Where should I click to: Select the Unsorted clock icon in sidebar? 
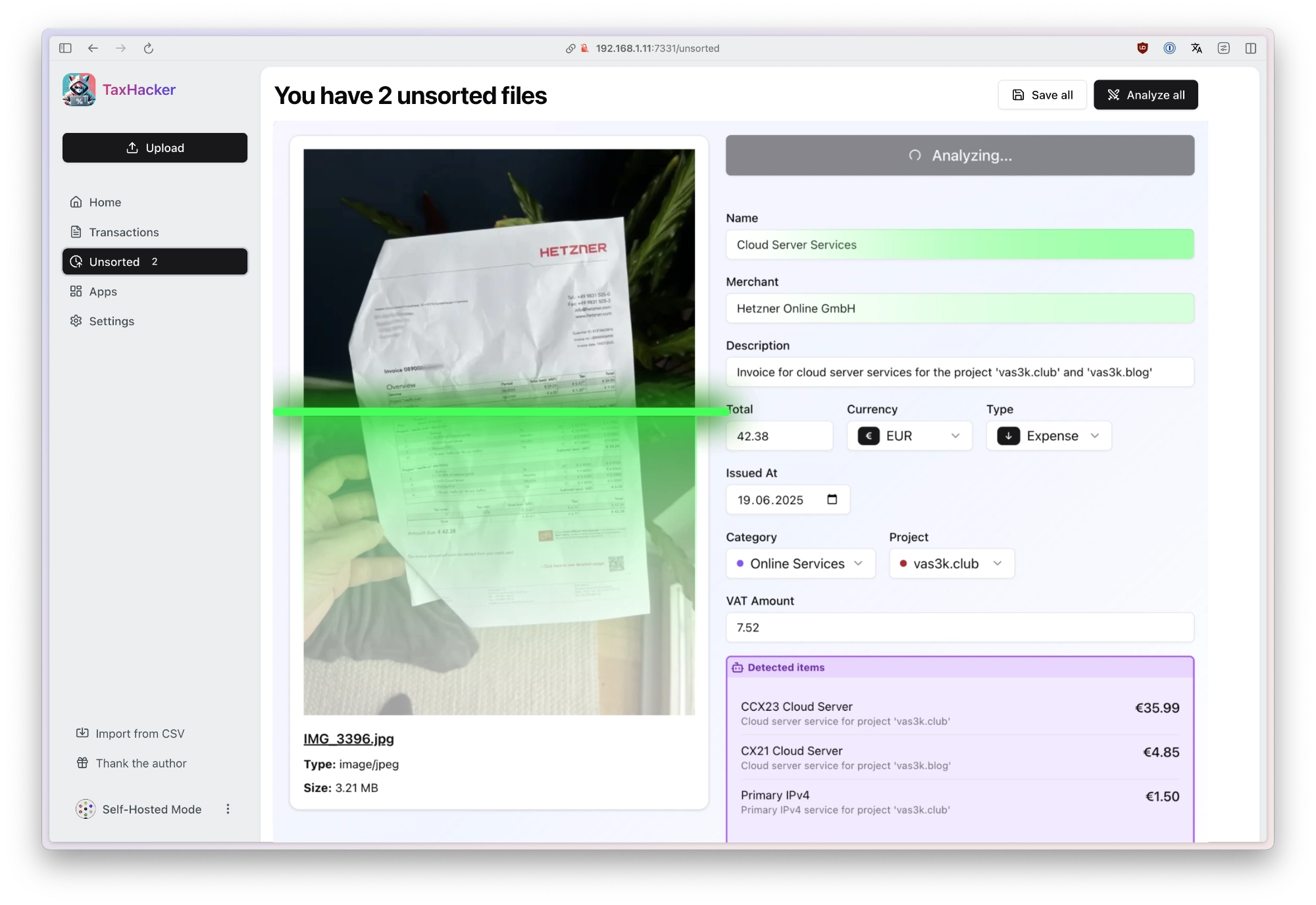[77, 261]
